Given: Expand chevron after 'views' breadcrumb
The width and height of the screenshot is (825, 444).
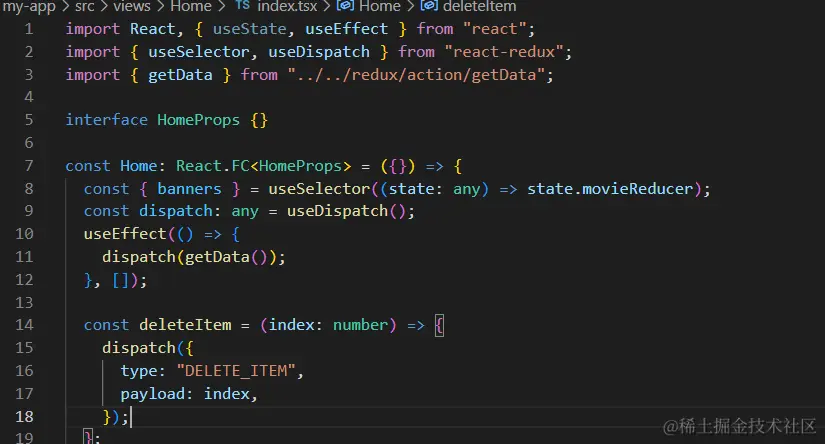Looking at the screenshot, I should pyautogui.click(x=160, y=6).
